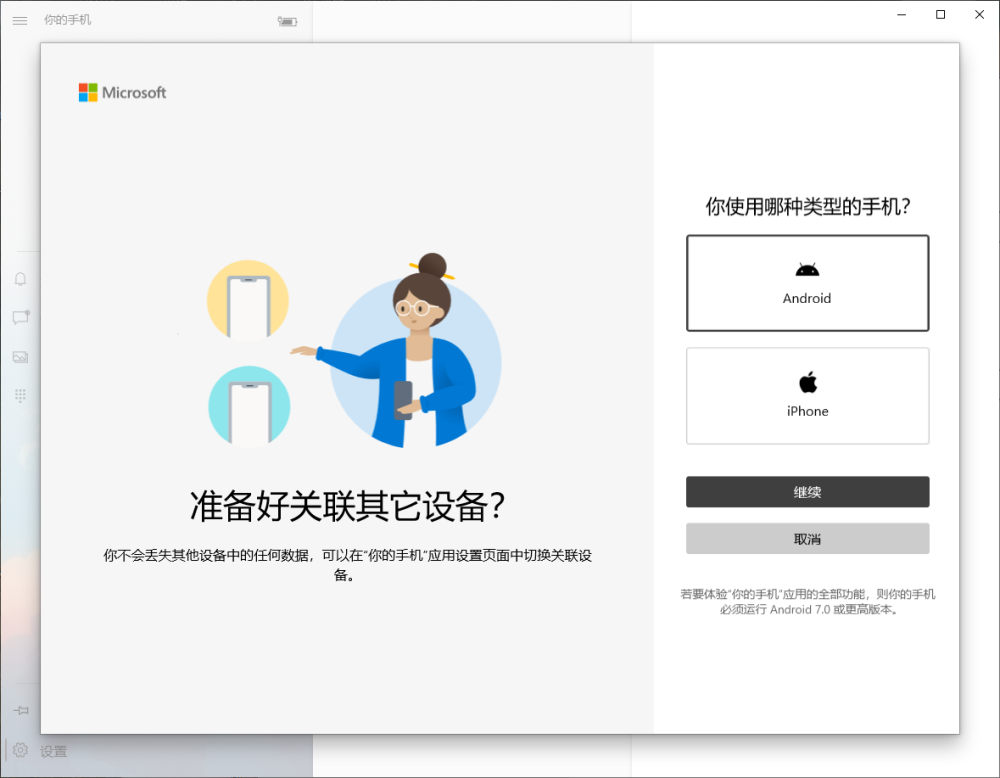Screen dimensions: 1000x778
Task: Click the 取消 (Cancel) button
Action: point(807,539)
